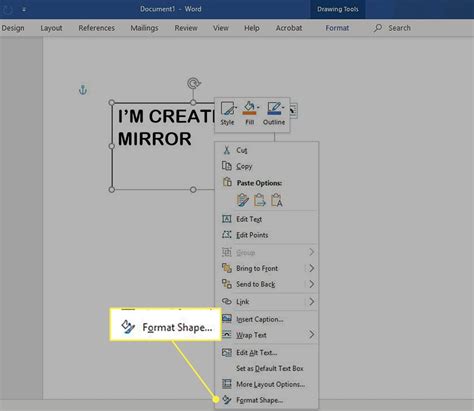The width and height of the screenshot is (474, 411).
Task: Paste with Keep Source Formatting option
Action: (x=243, y=200)
